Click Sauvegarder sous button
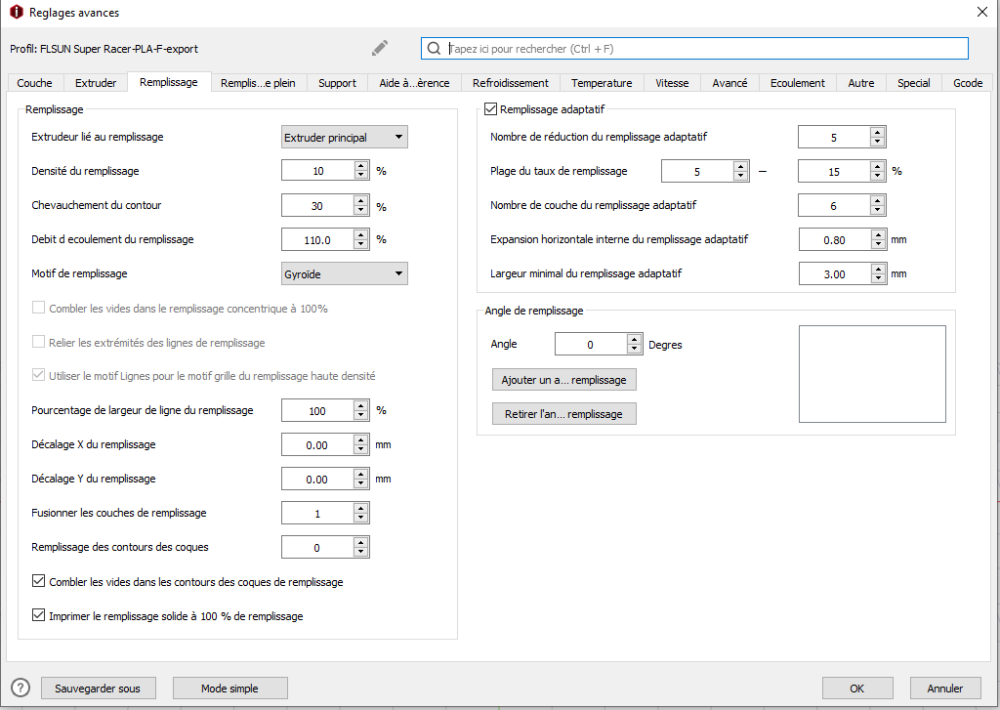The width and height of the screenshot is (1000, 710). (x=98, y=688)
